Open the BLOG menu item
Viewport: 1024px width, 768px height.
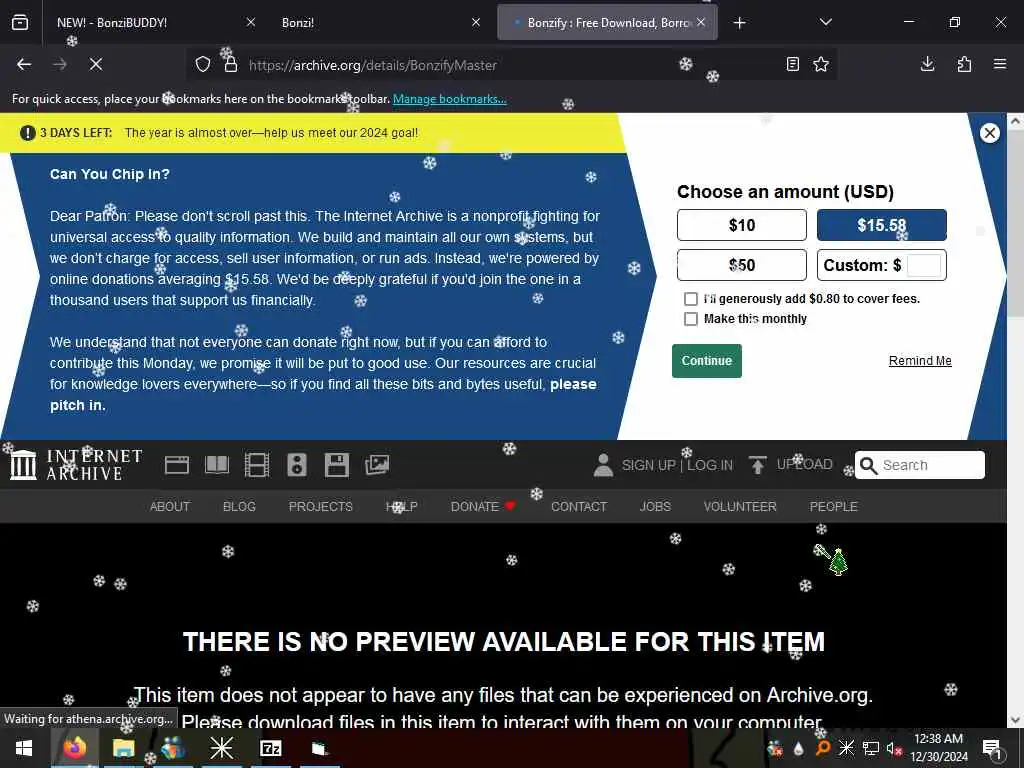coord(239,507)
